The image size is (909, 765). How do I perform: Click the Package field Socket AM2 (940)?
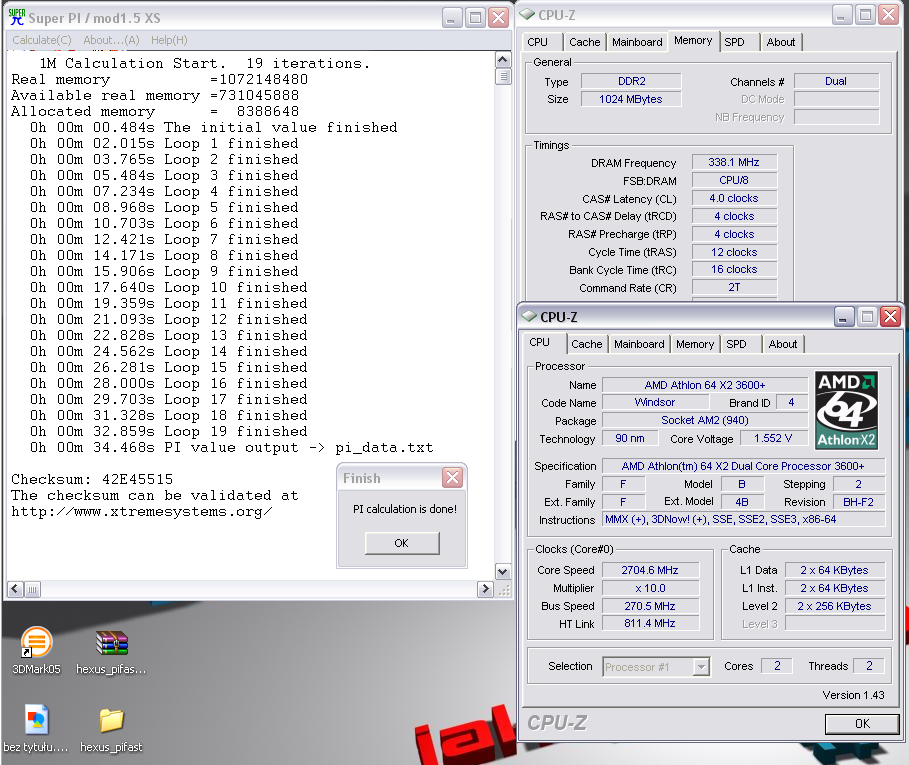[x=705, y=420]
